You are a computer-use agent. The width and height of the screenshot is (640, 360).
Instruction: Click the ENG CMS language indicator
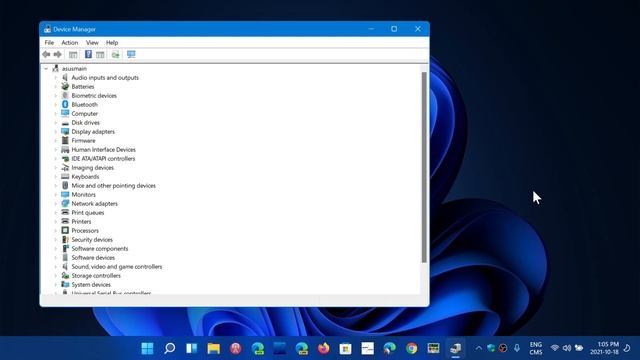point(536,348)
